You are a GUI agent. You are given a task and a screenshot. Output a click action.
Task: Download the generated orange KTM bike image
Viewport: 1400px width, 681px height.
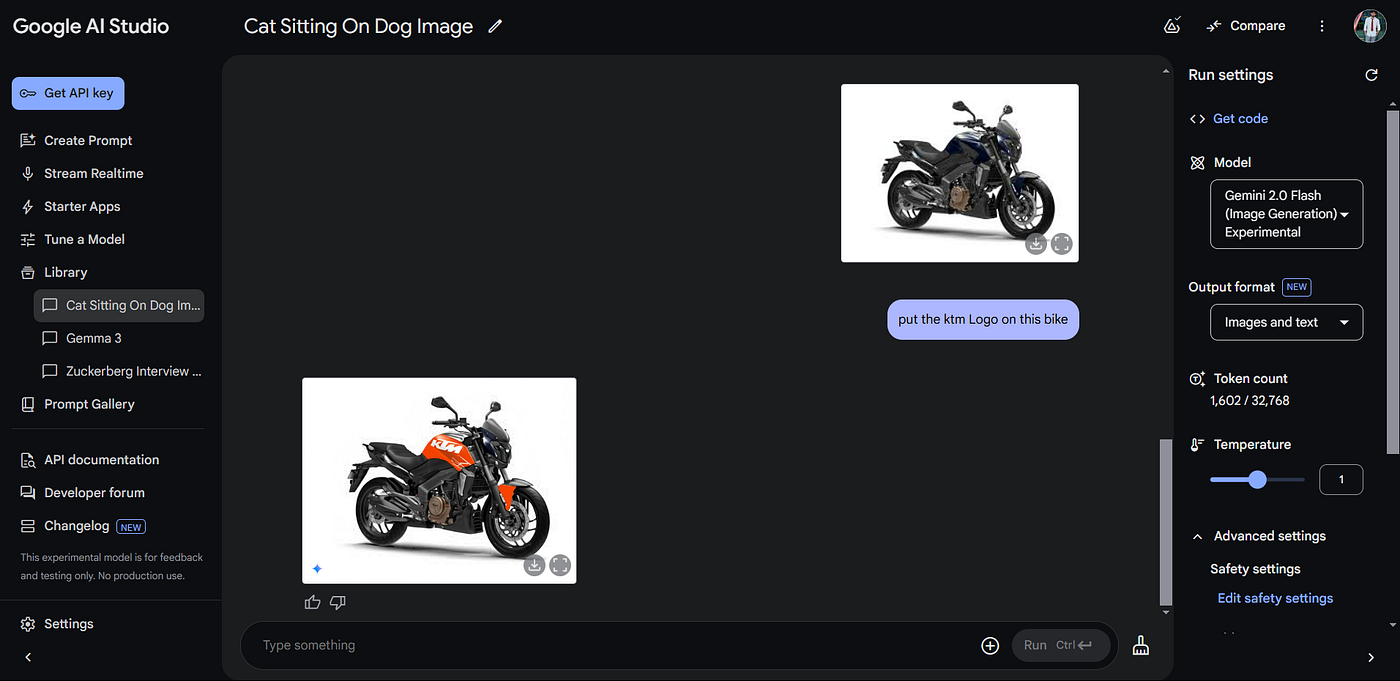point(534,565)
